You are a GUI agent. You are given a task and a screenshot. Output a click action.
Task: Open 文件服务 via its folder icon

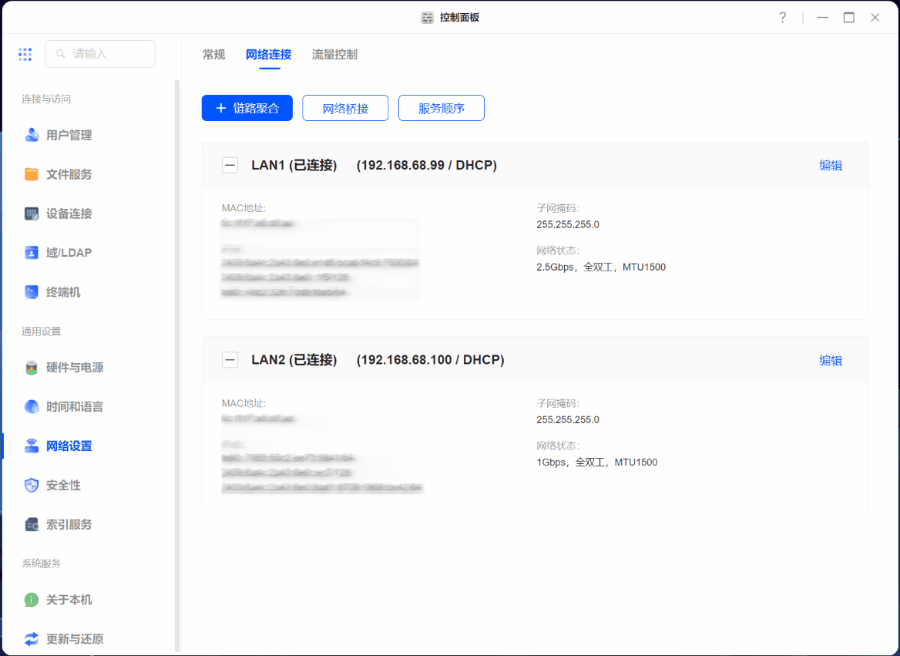point(32,174)
